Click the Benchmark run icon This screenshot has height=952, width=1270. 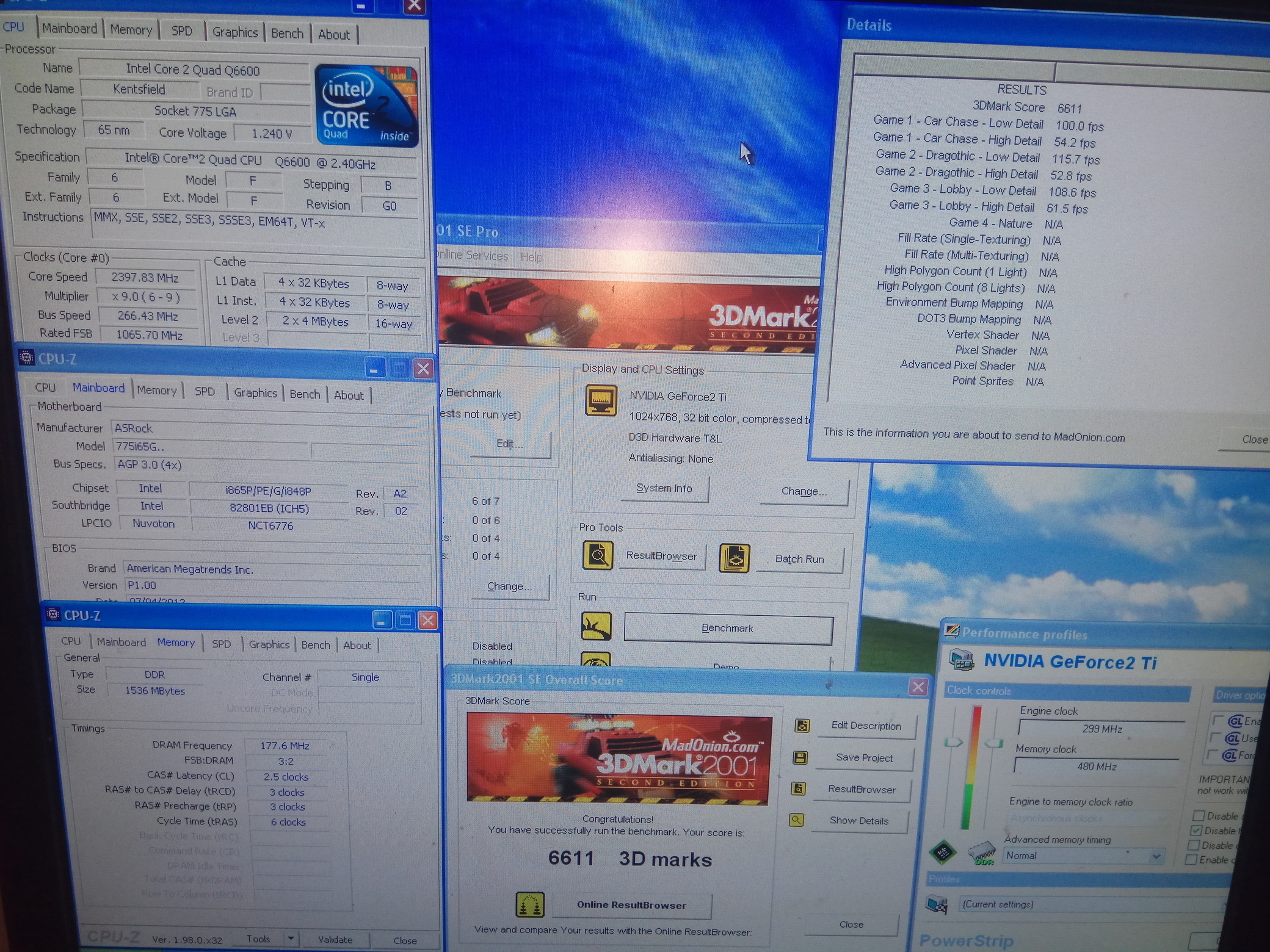pyautogui.click(x=596, y=626)
